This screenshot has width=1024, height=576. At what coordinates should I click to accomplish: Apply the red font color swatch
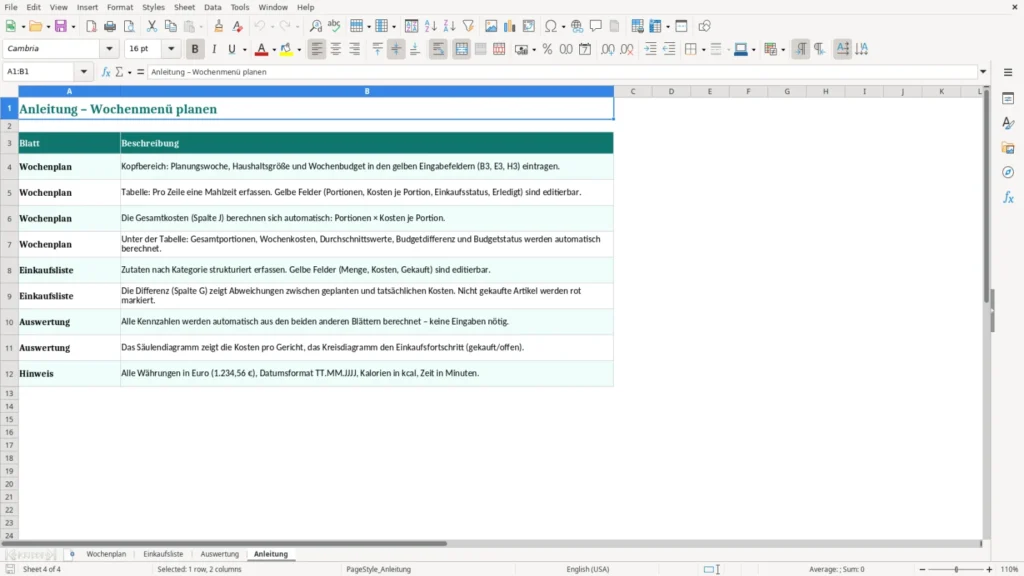click(x=261, y=49)
